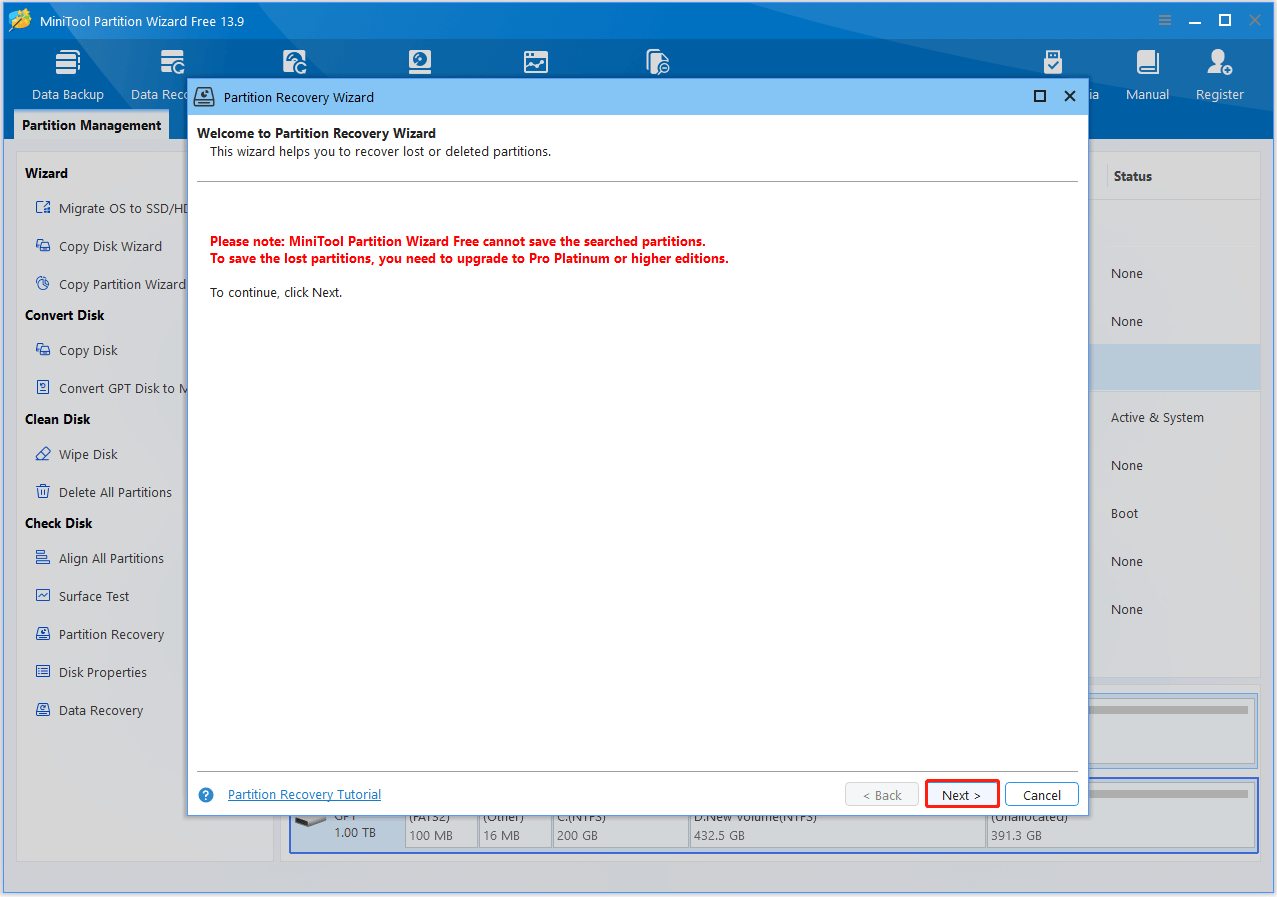Viewport: 1277px width, 897px height.
Task: Click the Clean Disk section heading
Action: click(x=58, y=419)
